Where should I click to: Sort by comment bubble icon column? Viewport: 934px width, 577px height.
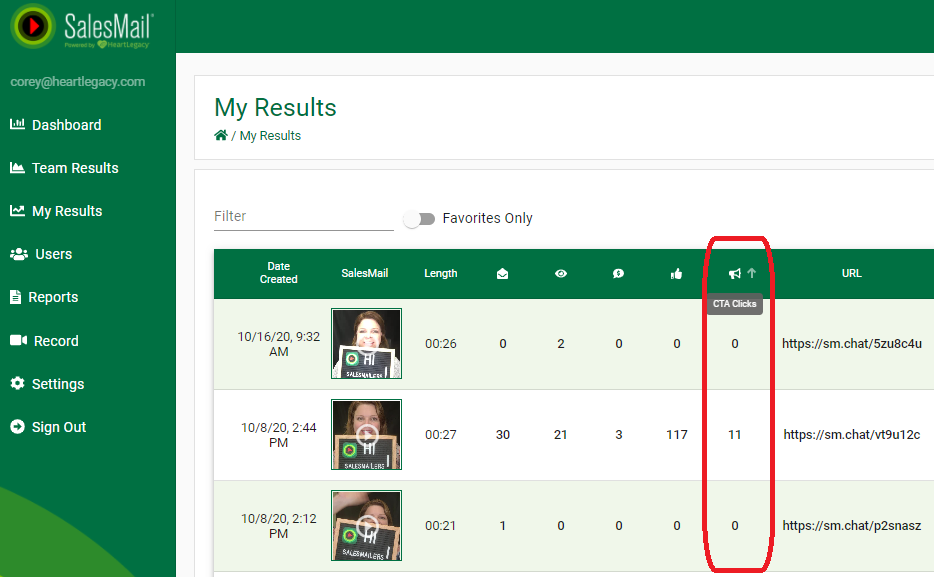coord(618,274)
